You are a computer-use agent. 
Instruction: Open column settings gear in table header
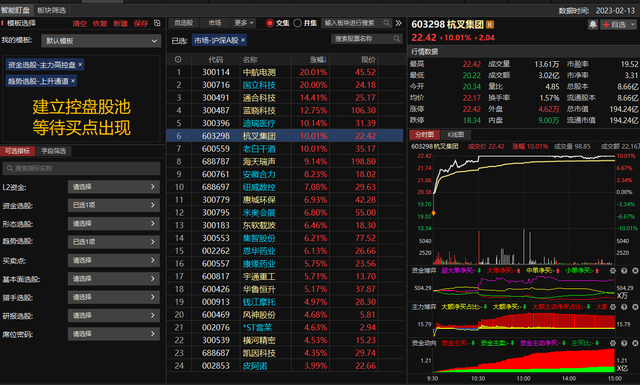(178, 60)
